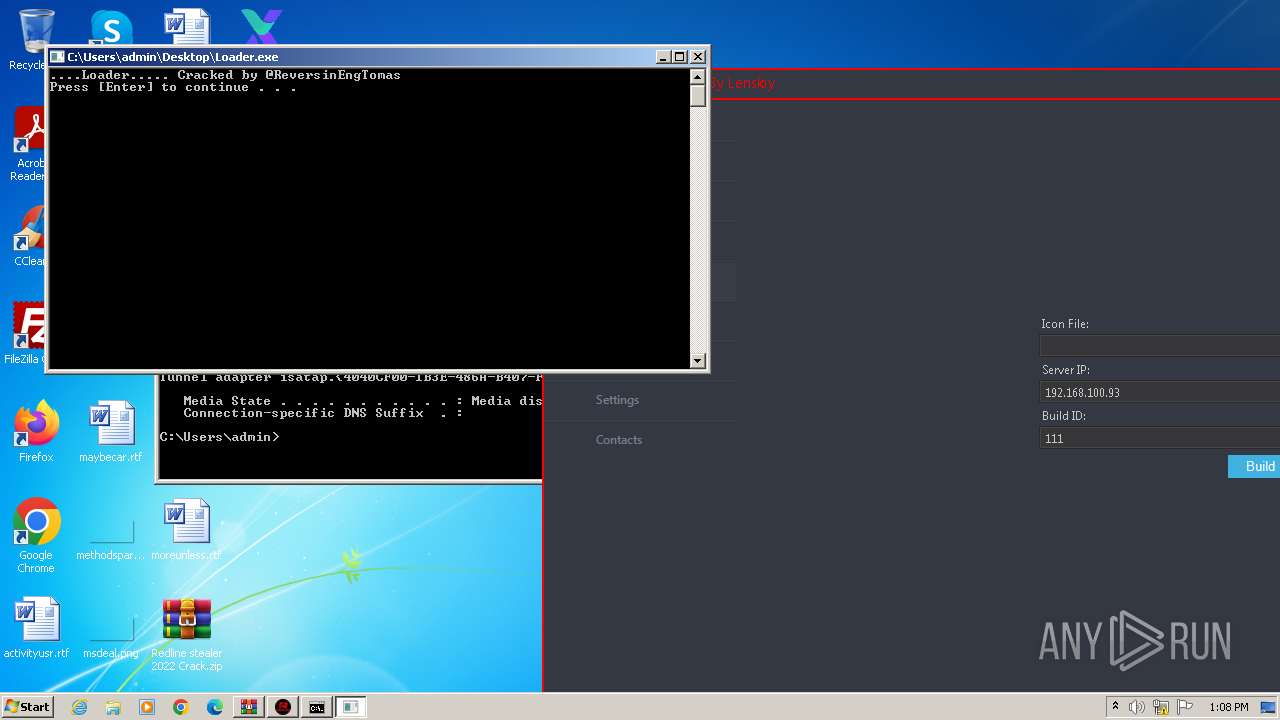1280x720 pixels.
Task: Open Windows Explorer from the taskbar
Action: point(113,707)
